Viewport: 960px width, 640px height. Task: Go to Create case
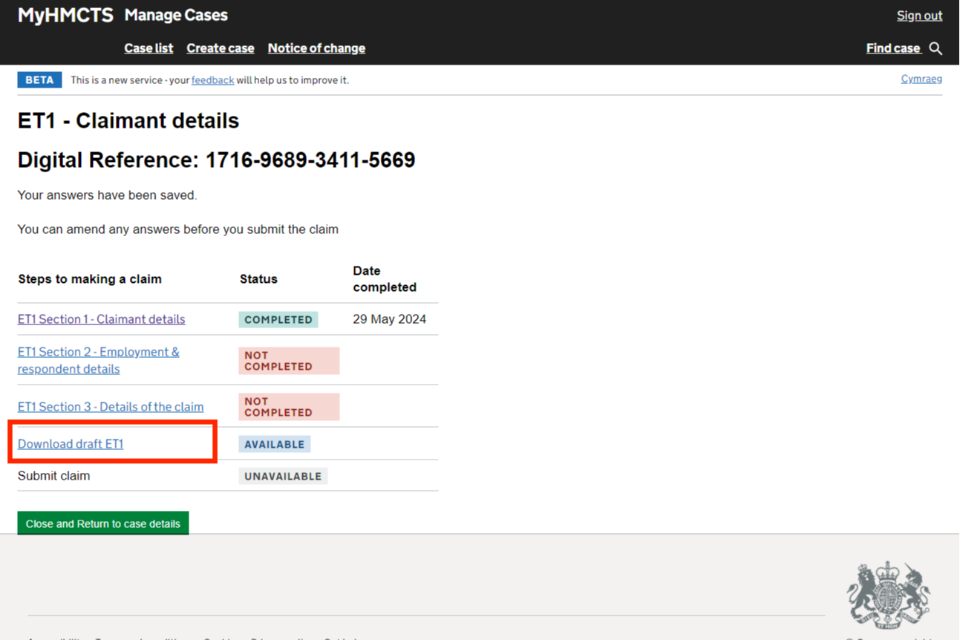click(x=220, y=48)
